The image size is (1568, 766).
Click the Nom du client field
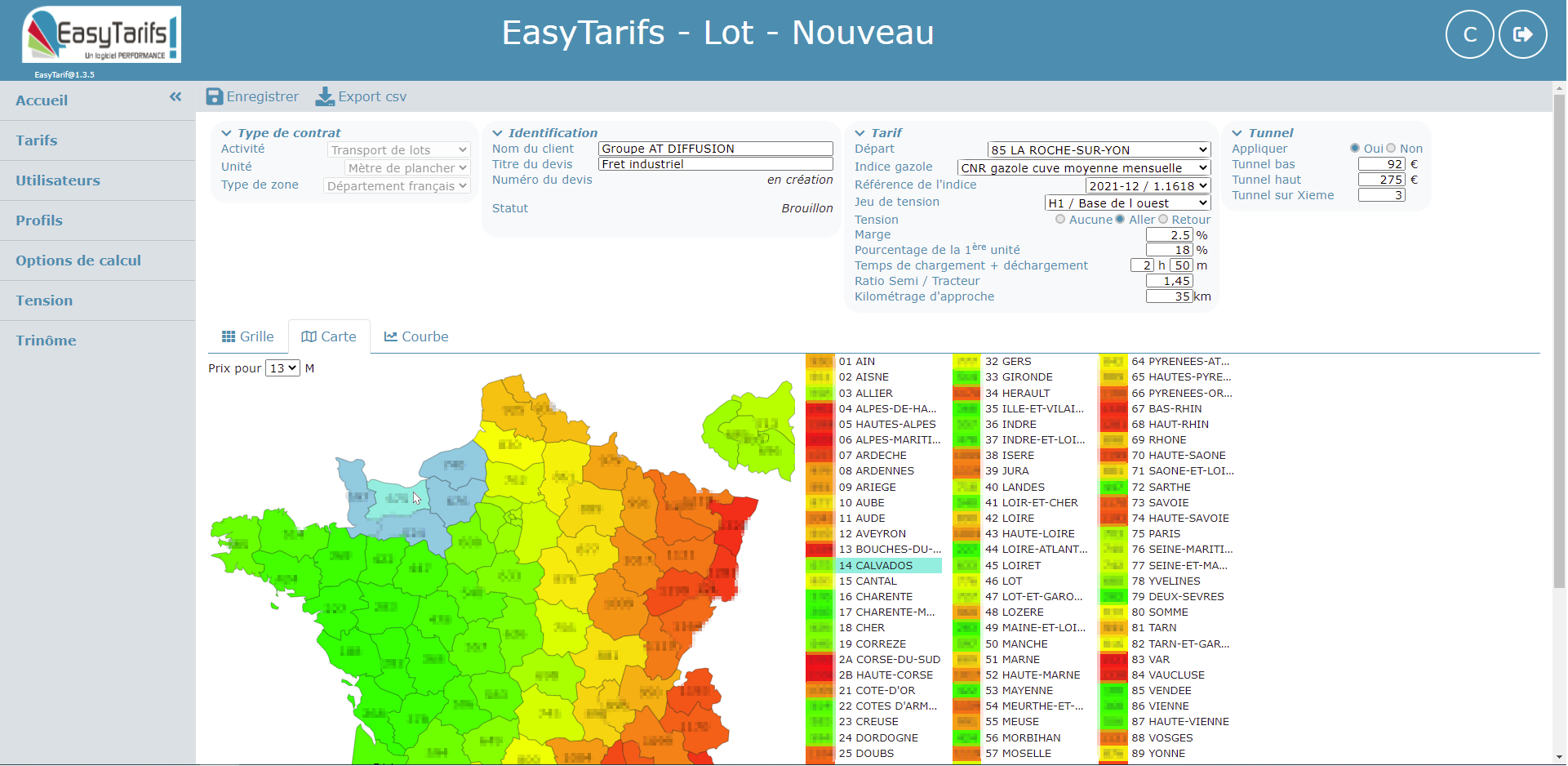pos(715,149)
